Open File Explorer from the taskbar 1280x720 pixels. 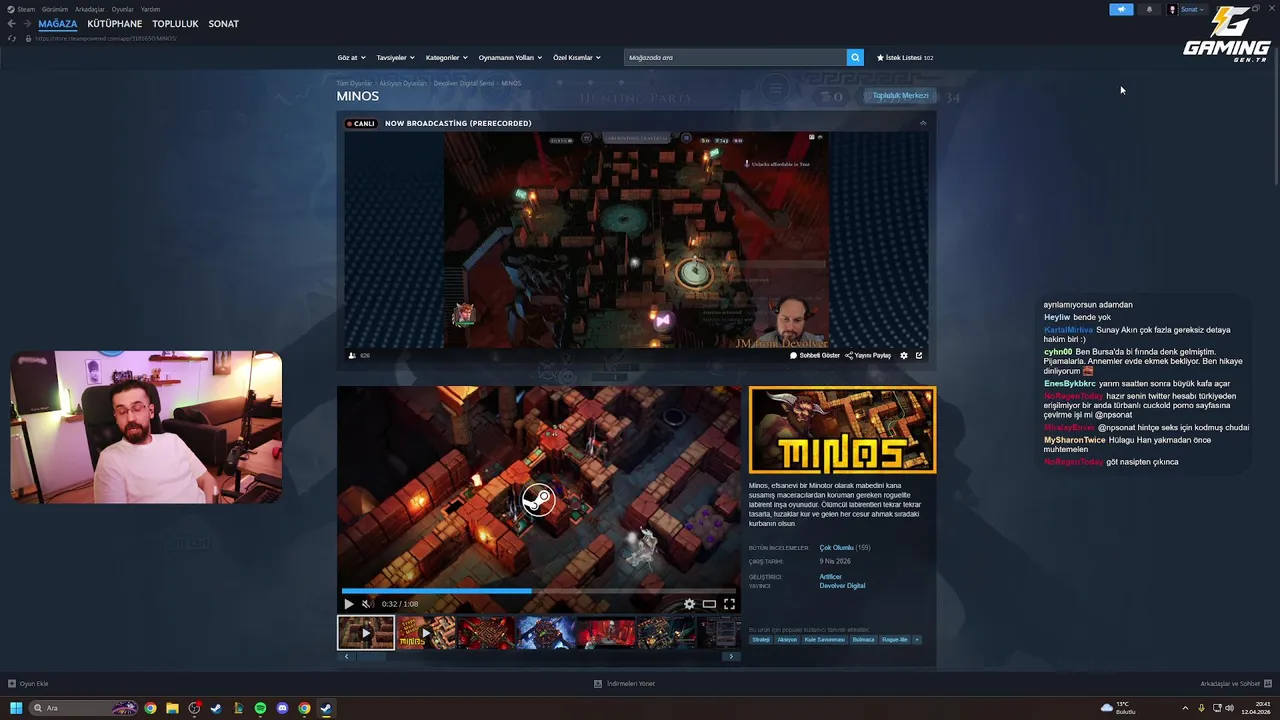click(x=172, y=708)
